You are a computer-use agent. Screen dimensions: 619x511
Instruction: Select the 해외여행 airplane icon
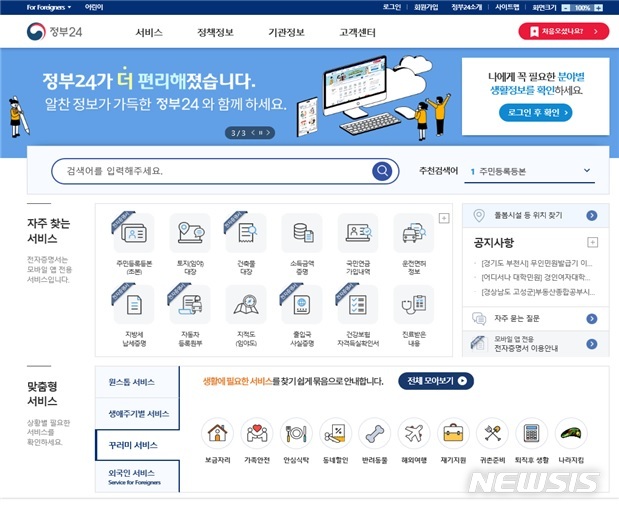[x=414, y=433]
